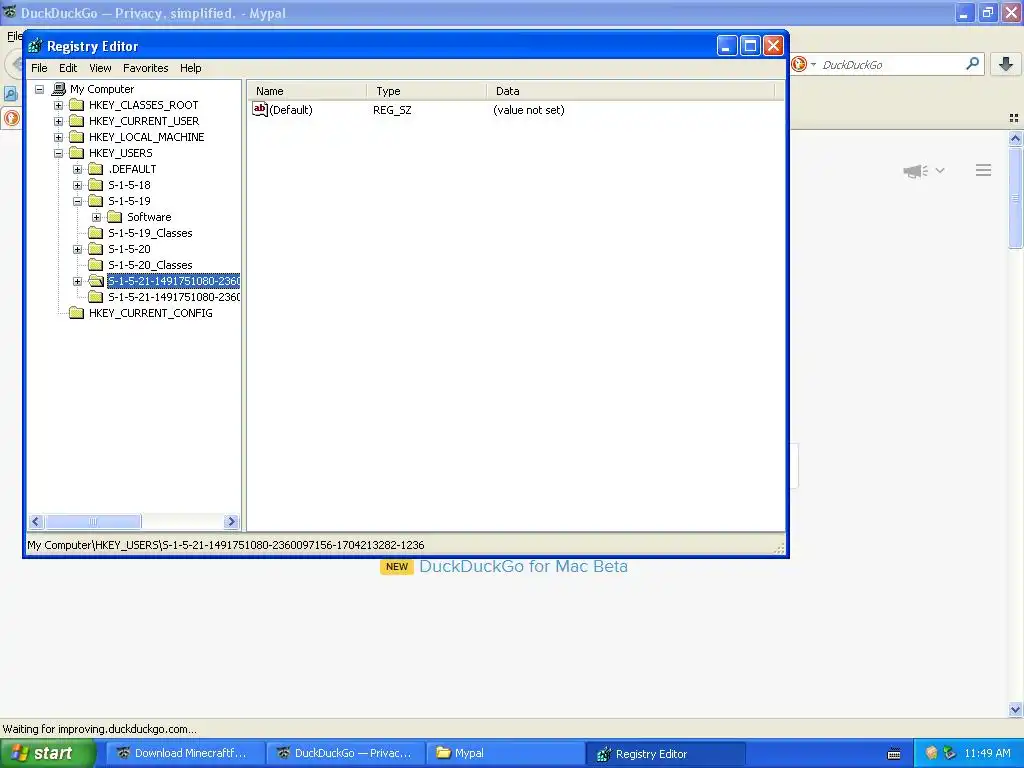Open the Windows start menu
This screenshot has width=1024, height=768.
tap(47, 754)
